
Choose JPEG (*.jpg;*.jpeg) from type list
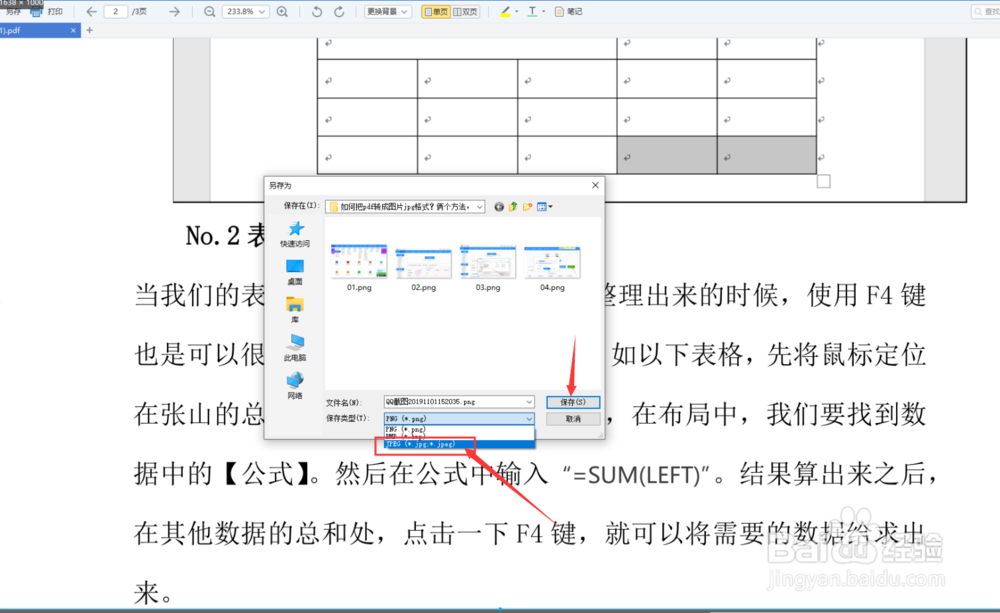pos(459,444)
